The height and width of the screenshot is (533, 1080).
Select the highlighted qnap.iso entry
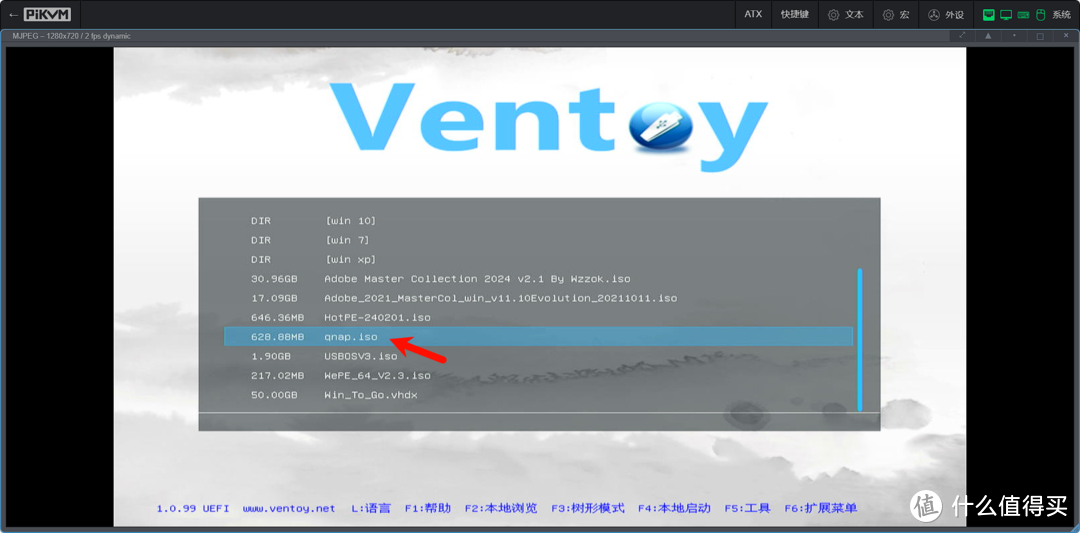[x=538, y=337]
